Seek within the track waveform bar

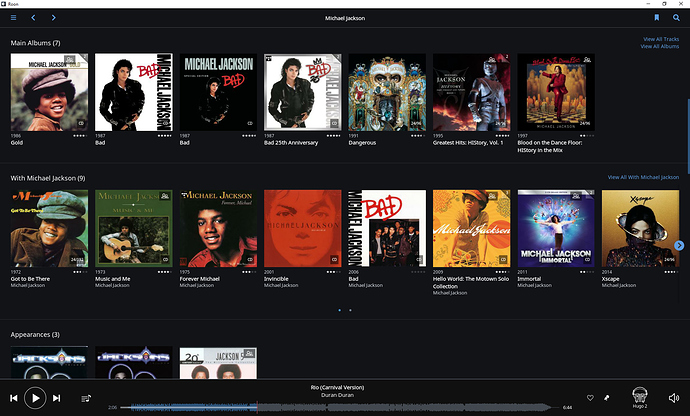340,407
